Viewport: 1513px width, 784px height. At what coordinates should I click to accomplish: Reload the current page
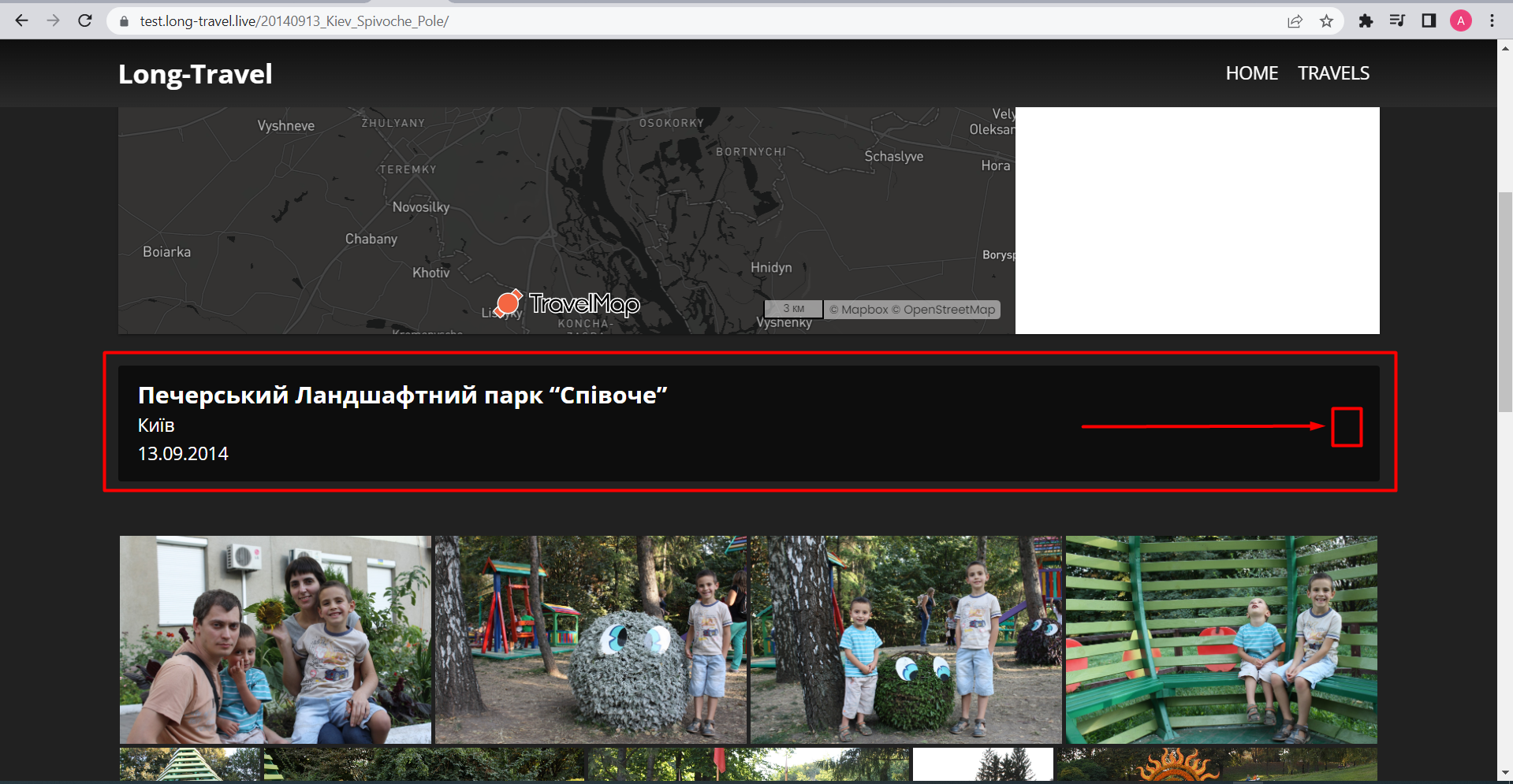(84, 20)
